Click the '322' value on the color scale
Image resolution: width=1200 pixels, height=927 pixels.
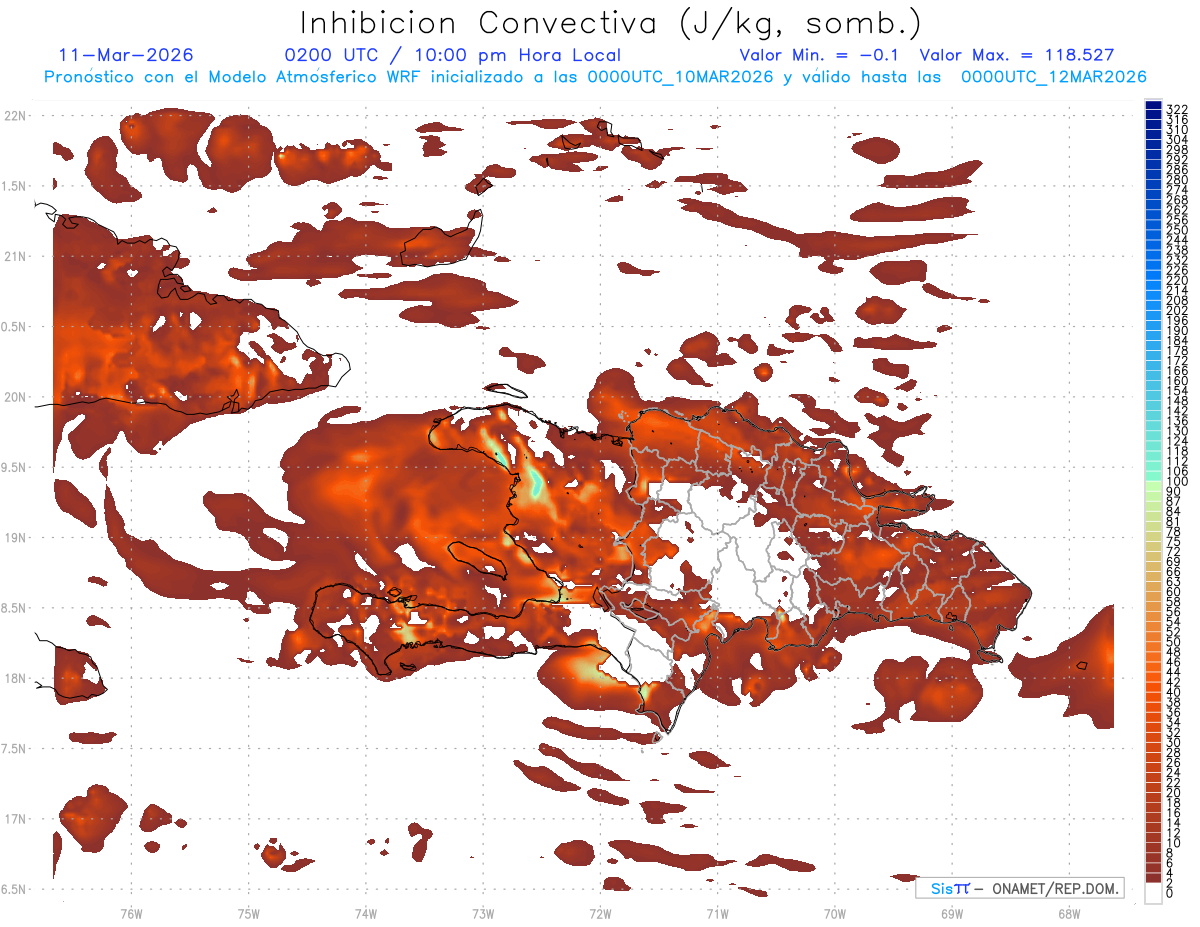click(1177, 109)
